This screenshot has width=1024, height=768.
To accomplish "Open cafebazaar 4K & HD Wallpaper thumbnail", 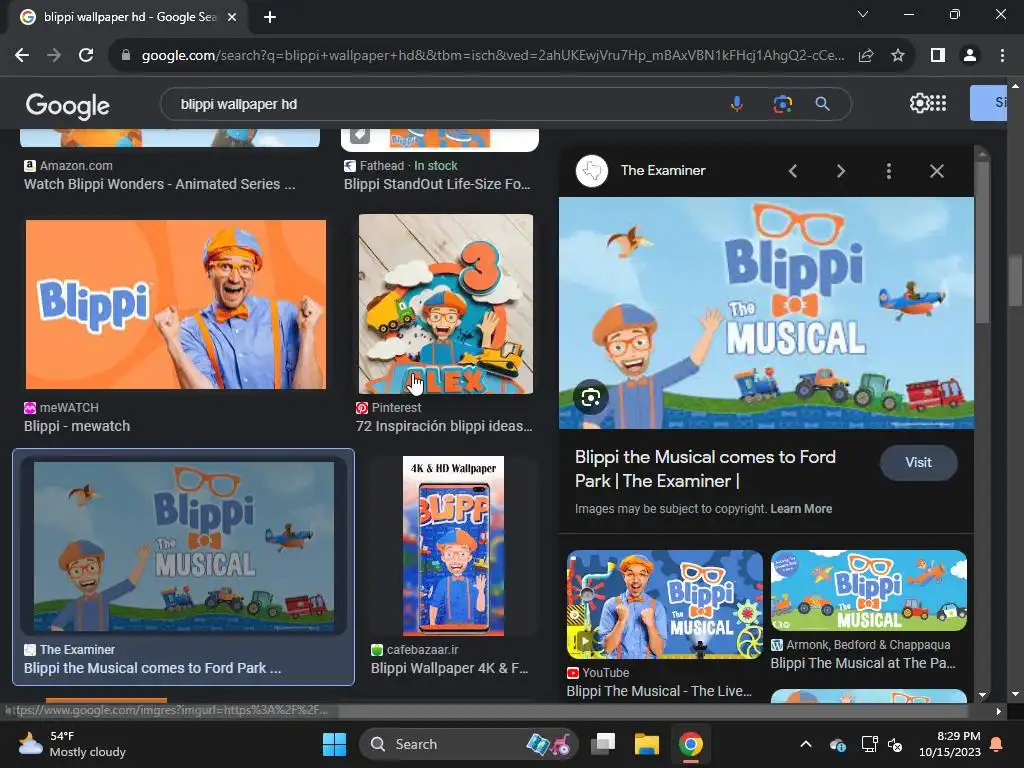I will (x=453, y=546).
